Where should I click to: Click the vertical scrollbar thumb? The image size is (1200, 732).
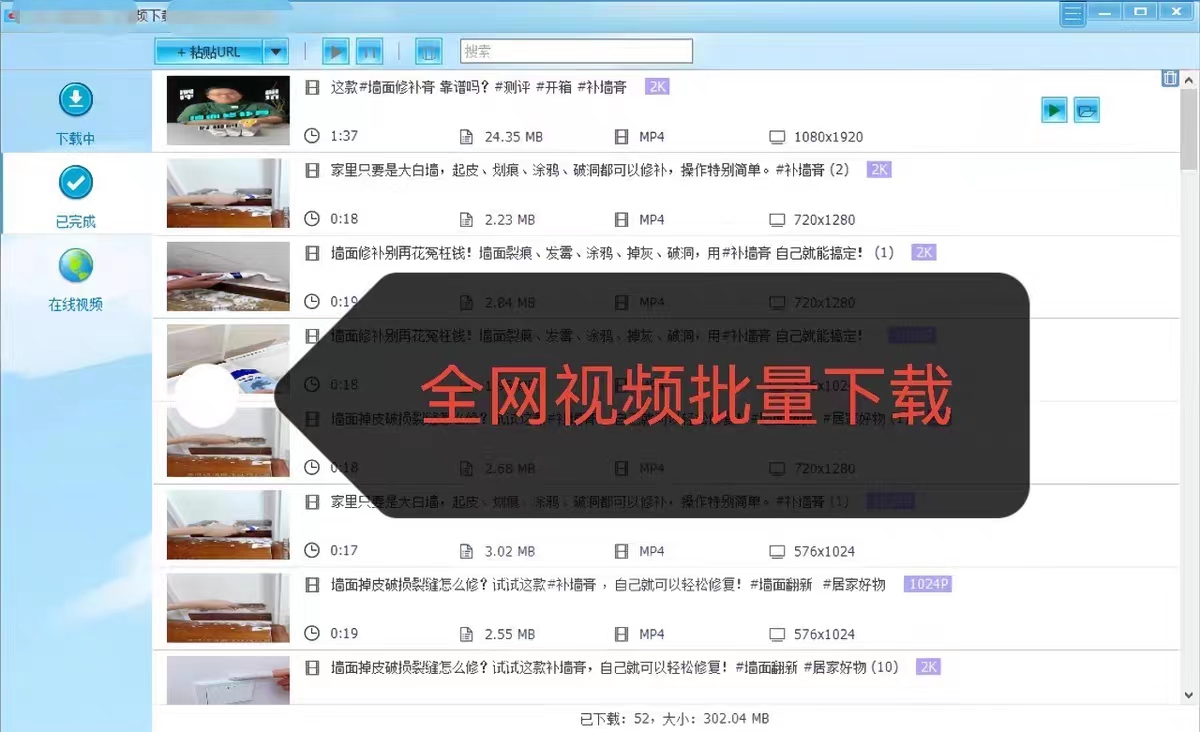(x=1189, y=128)
